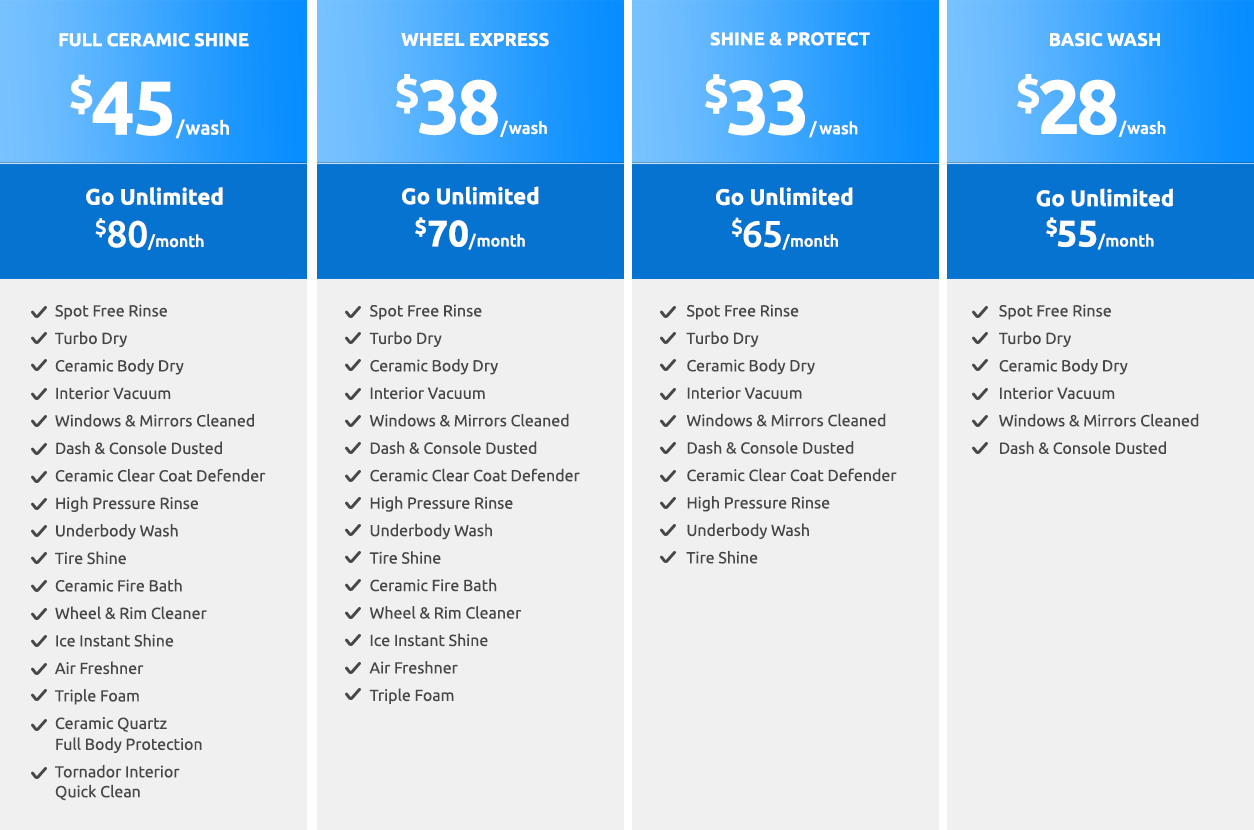This screenshot has height=830, width=1254.
Task: Select Go Unlimited $65/month Shine & Protect plan
Action: pos(785,220)
